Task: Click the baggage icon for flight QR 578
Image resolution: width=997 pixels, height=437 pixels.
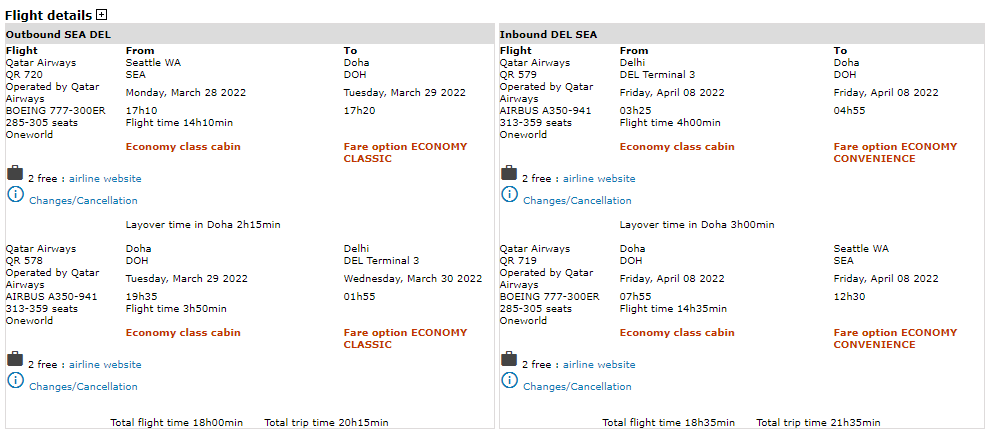Action: [x=15, y=359]
